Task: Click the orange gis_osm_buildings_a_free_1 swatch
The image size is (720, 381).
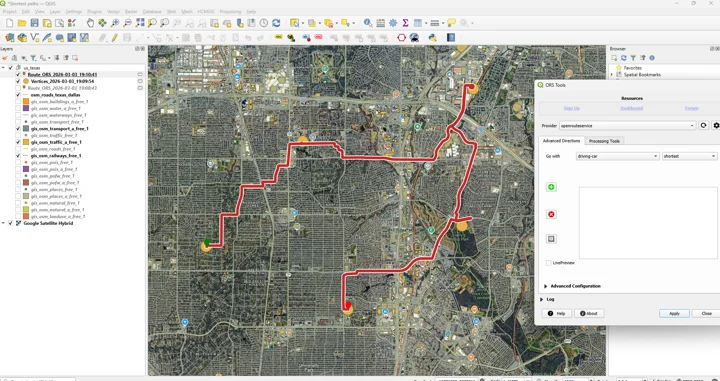Action: pos(26,101)
